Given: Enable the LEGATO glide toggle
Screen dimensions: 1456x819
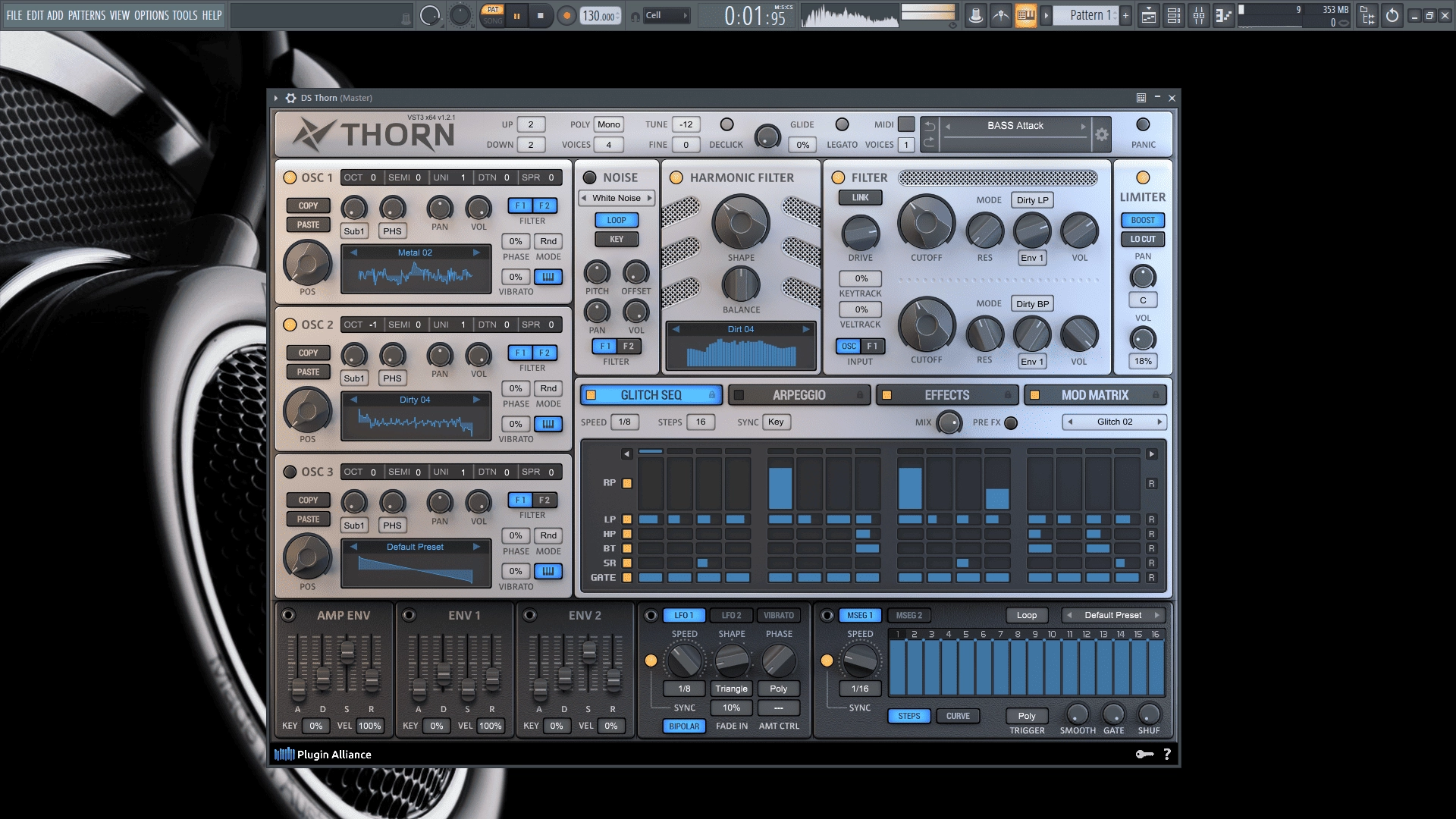Looking at the screenshot, I should 842,124.
